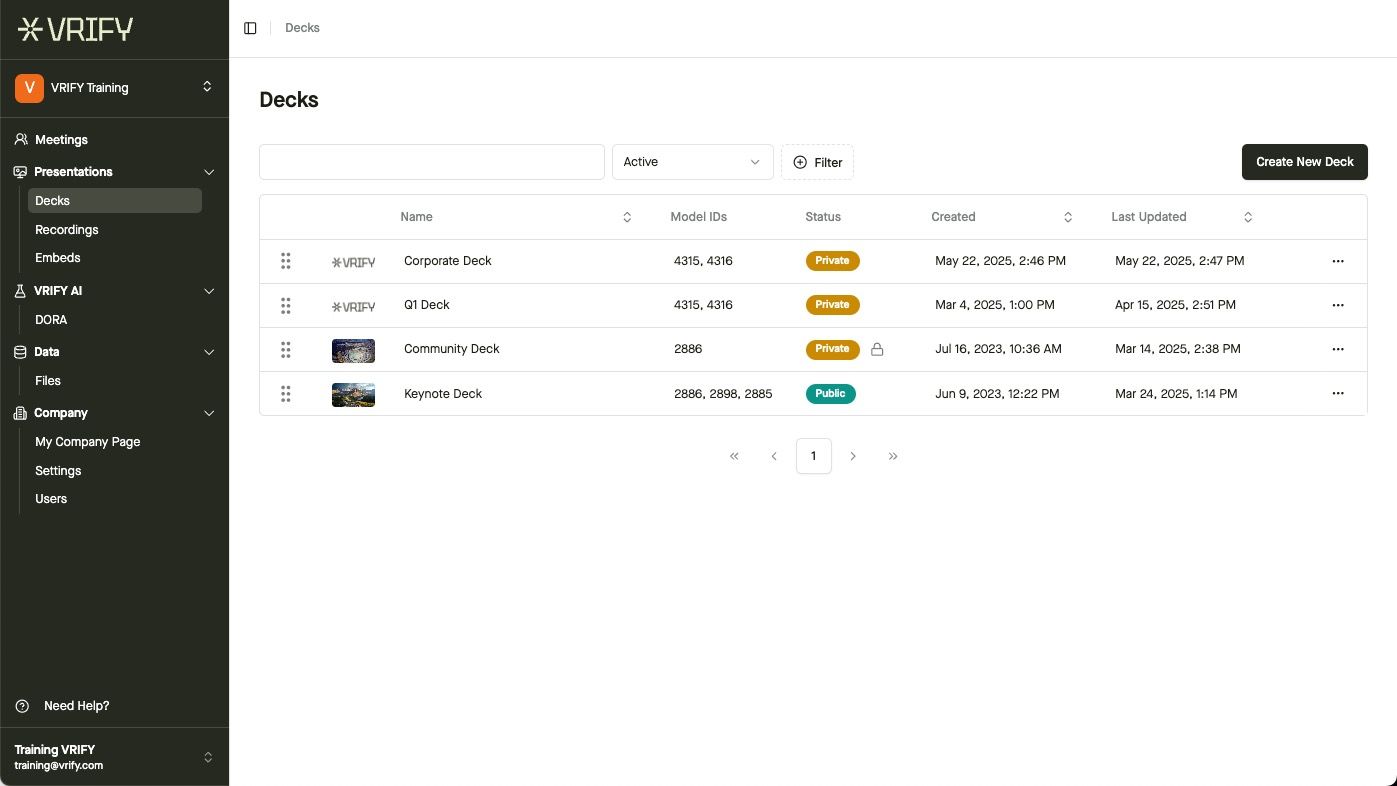1397x786 pixels.
Task: Go to the next page arrow
Action: point(853,456)
